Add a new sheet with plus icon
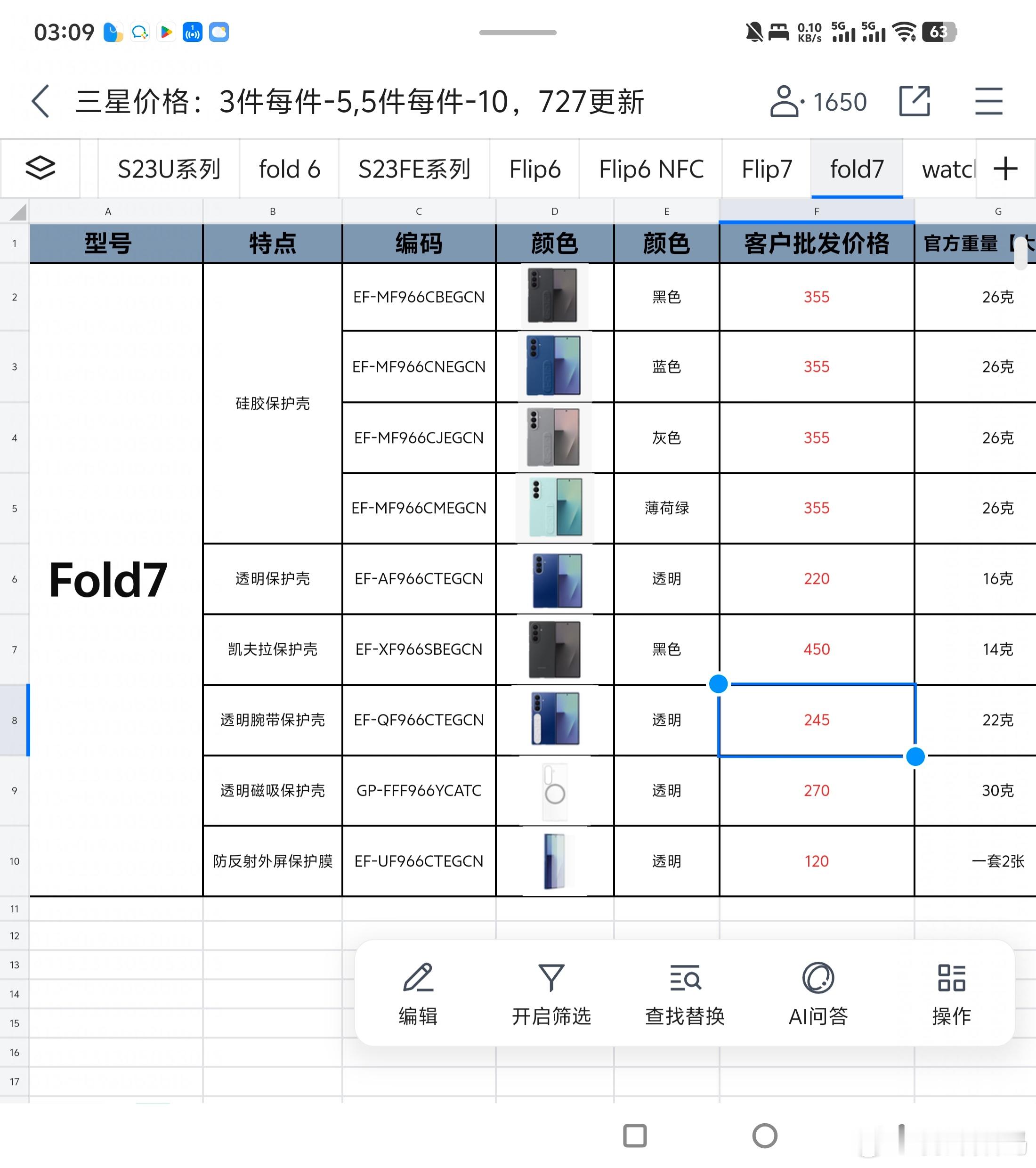Image resolution: width=1036 pixels, height=1168 pixels. coord(1005,169)
